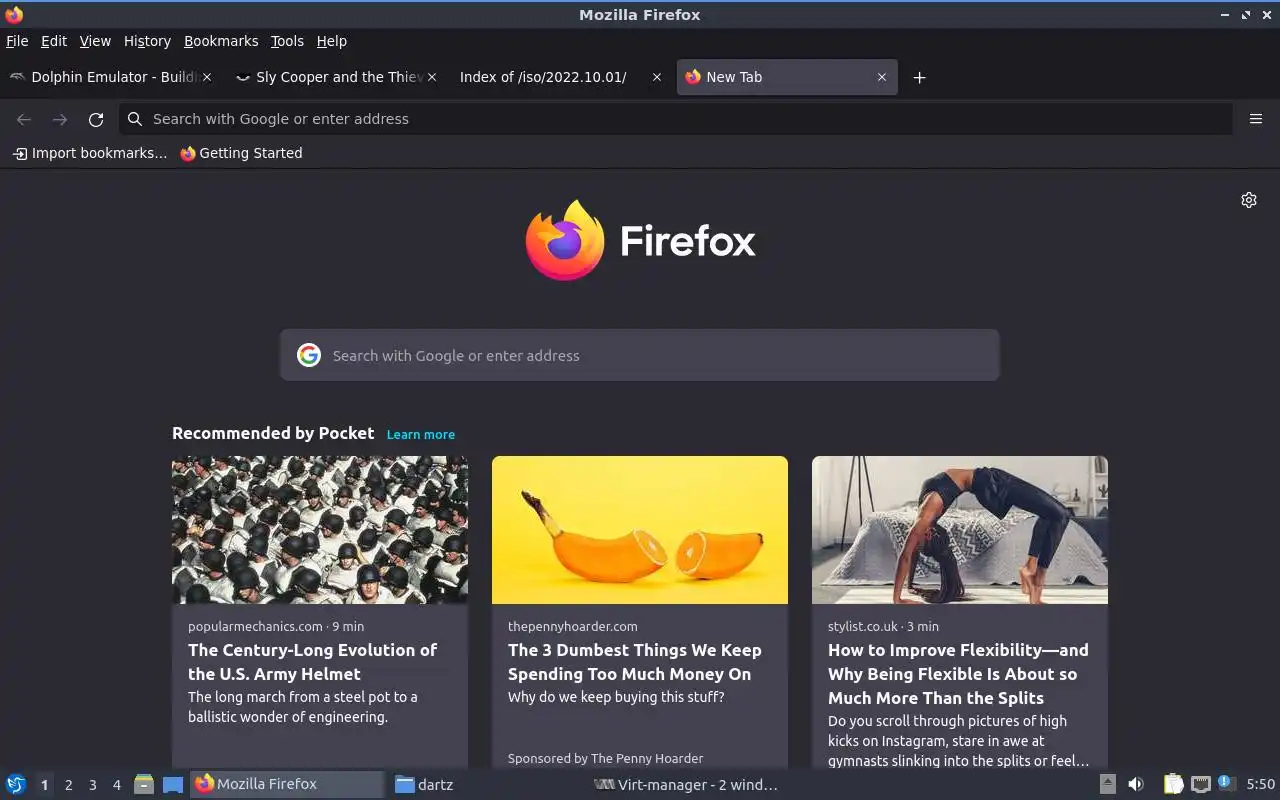Switch to workspace 3 on taskbar
This screenshot has height=800, width=1280.
coord(93,785)
